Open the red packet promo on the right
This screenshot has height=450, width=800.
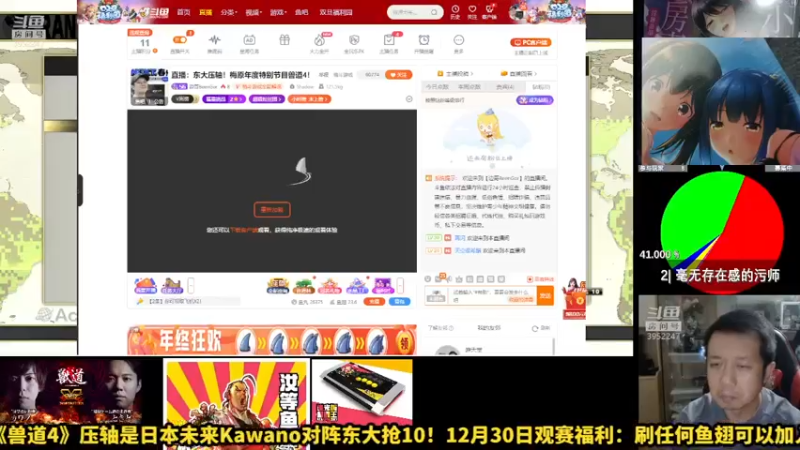tap(574, 298)
